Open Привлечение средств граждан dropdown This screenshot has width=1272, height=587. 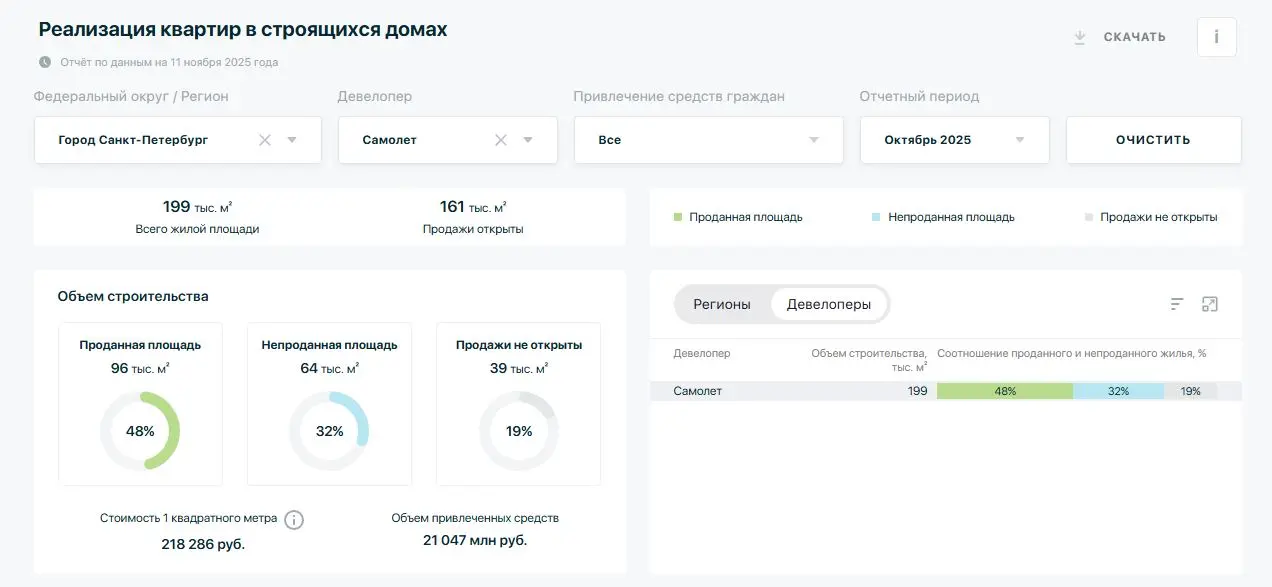[813, 140]
